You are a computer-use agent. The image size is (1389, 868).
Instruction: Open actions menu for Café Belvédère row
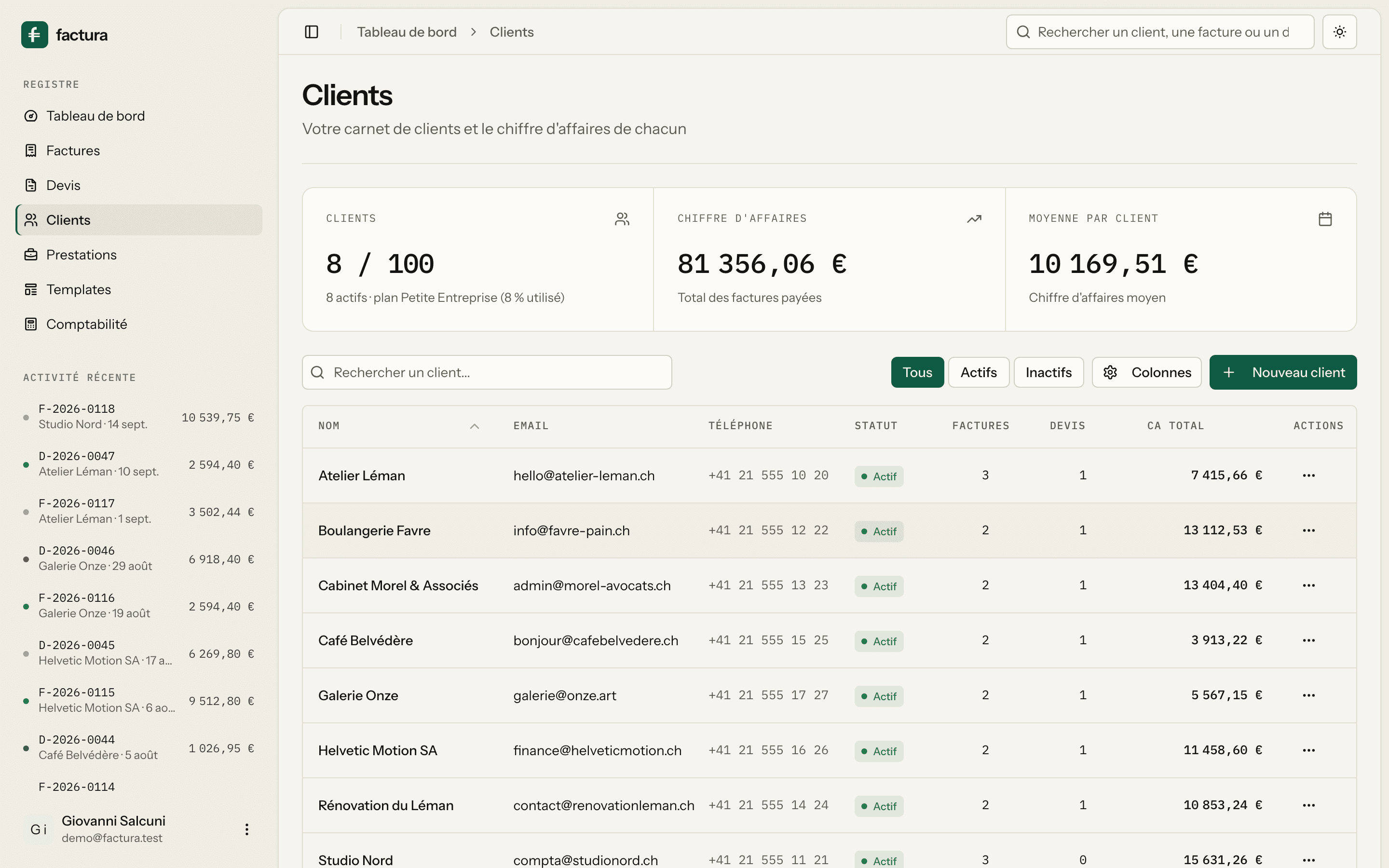point(1308,640)
